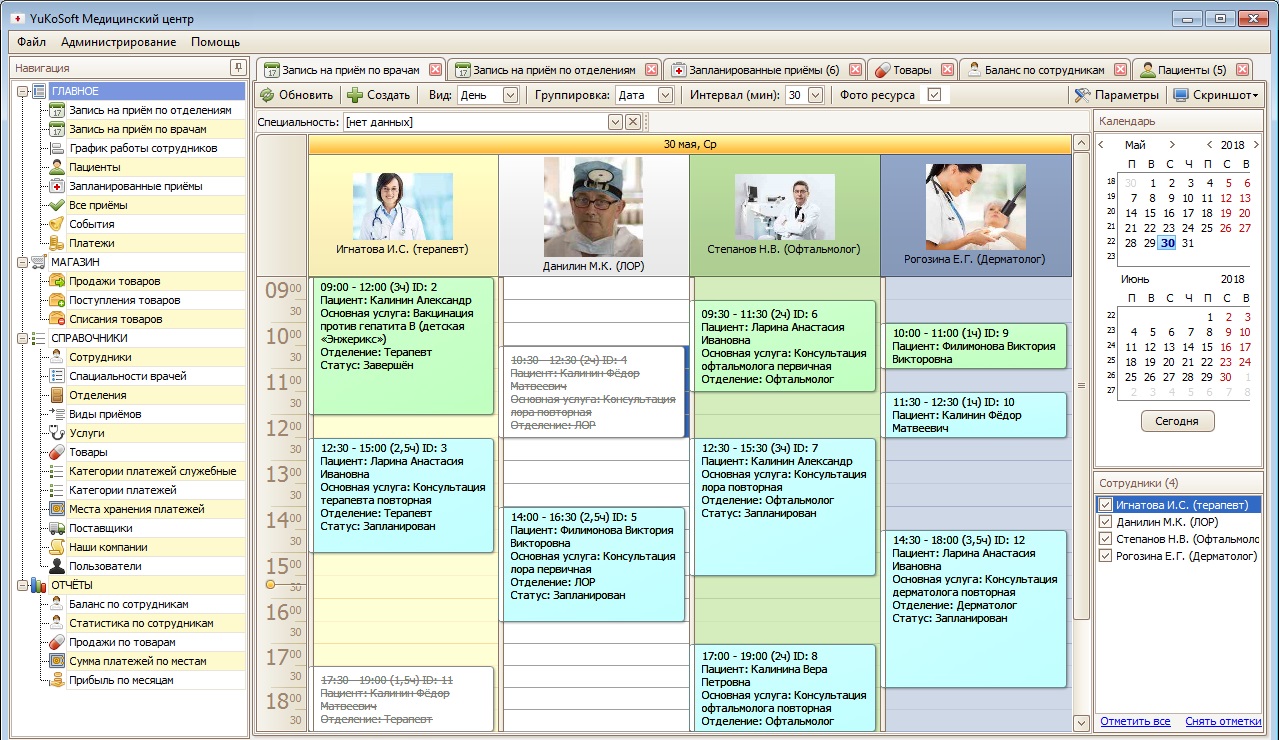Screen dimensions: 1279x740
Task: Select appointment ID: 5 Филимонова Виктория
Action: 592,564
